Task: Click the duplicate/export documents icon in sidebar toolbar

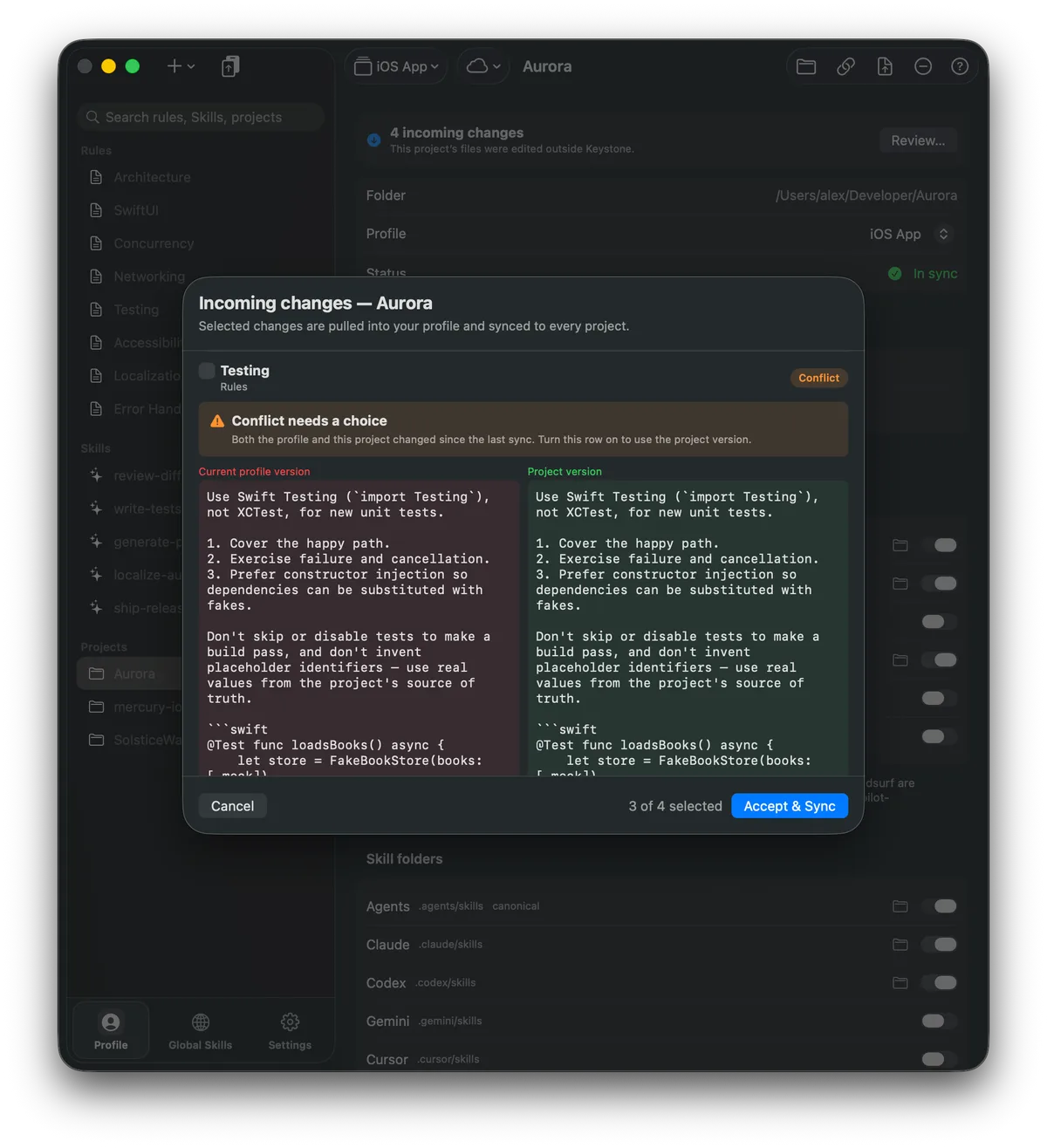Action: click(x=230, y=66)
